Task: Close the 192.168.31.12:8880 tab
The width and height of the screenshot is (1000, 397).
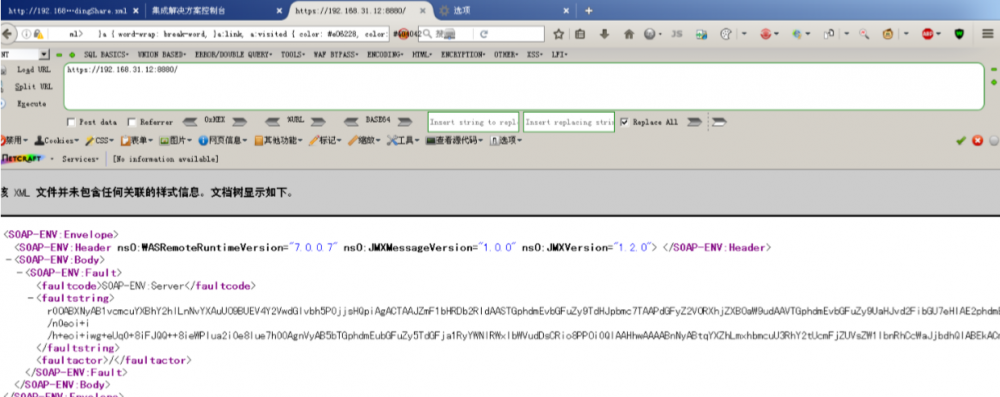Action: (422, 11)
